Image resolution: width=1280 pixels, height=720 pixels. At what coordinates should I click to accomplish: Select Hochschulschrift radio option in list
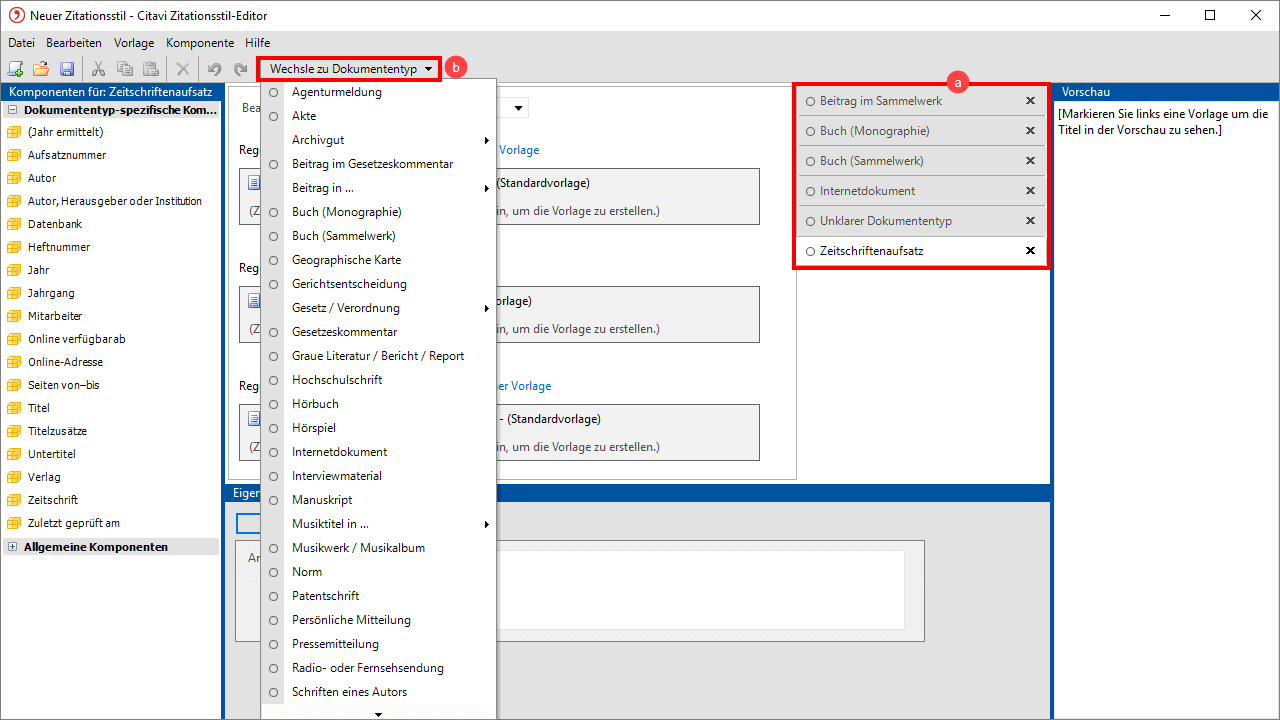pyautogui.click(x=273, y=380)
